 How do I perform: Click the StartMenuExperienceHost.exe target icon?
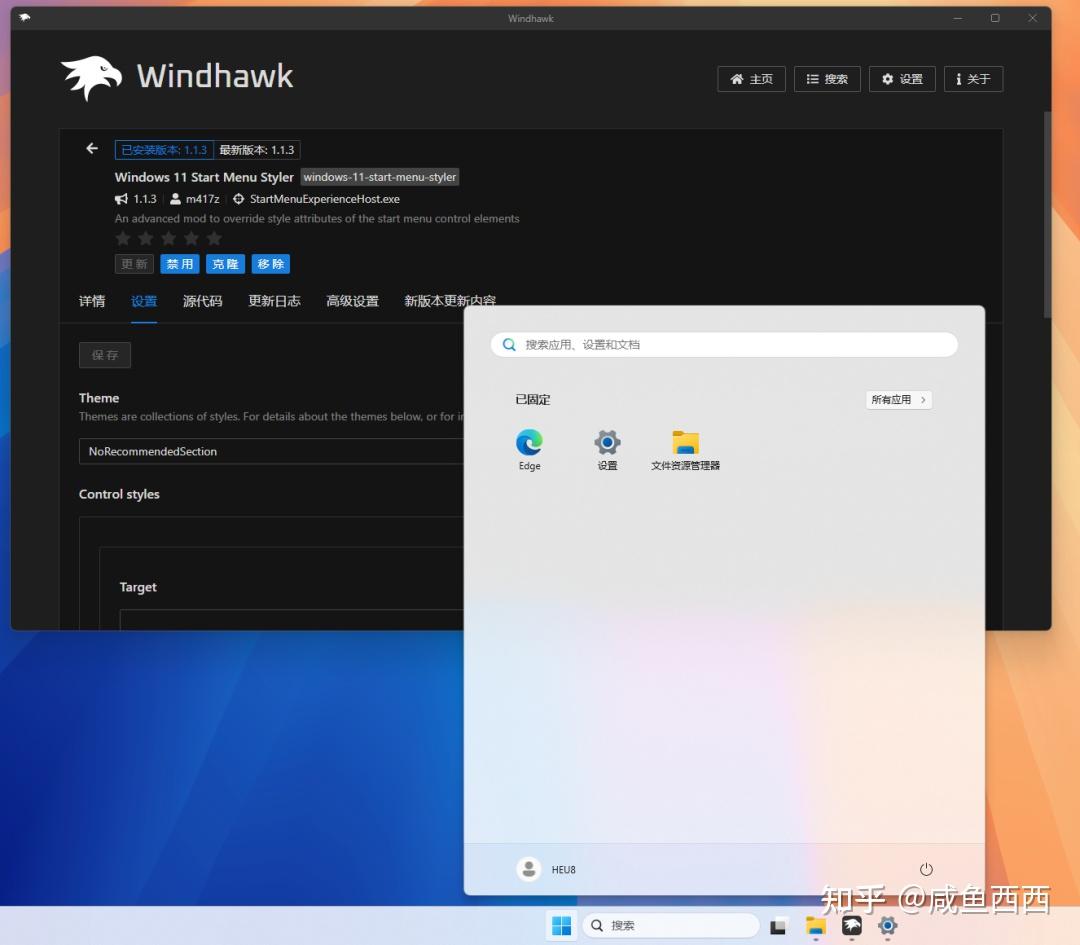239,199
